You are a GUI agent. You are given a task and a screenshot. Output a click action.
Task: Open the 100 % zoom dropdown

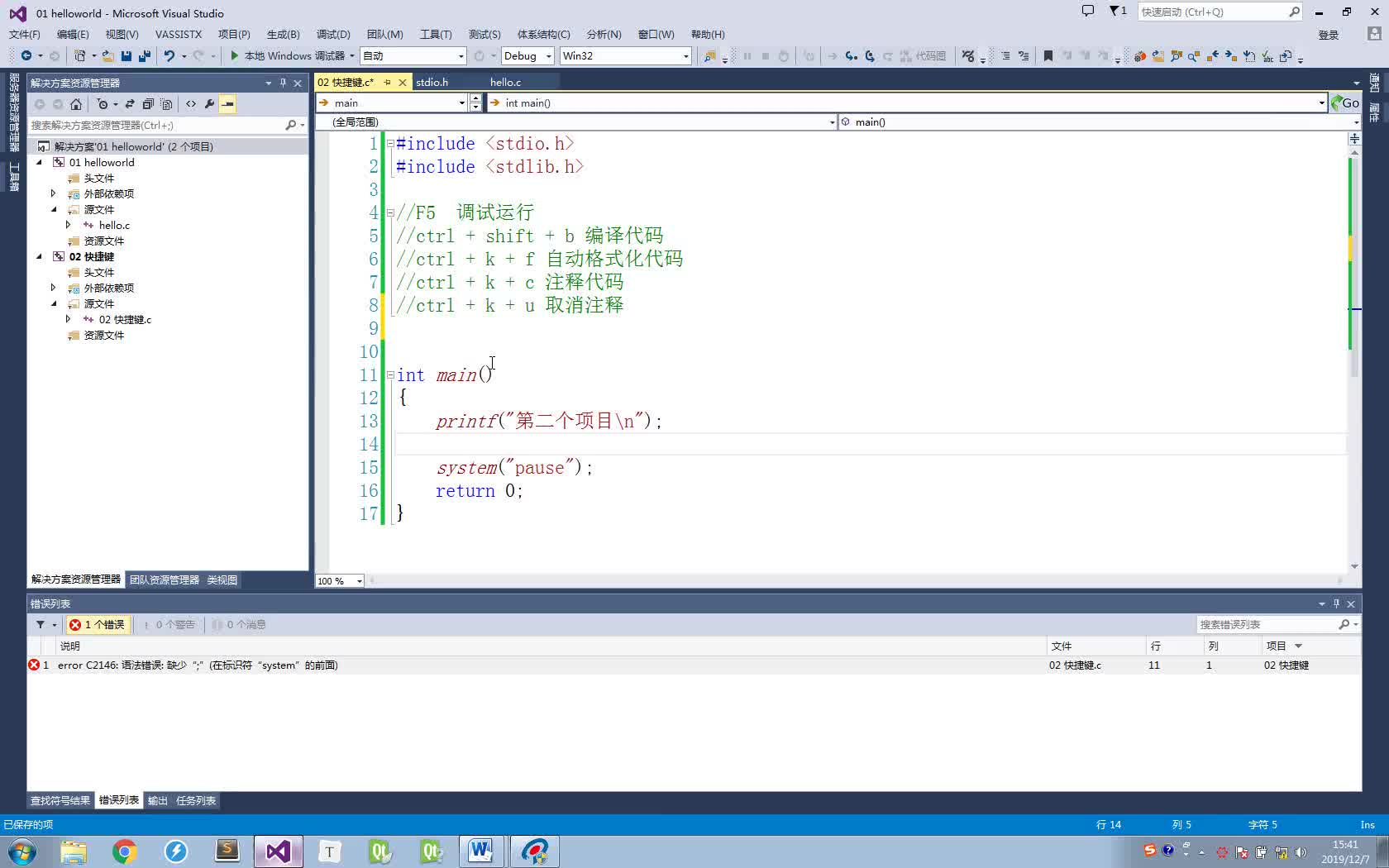click(x=340, y=580)
